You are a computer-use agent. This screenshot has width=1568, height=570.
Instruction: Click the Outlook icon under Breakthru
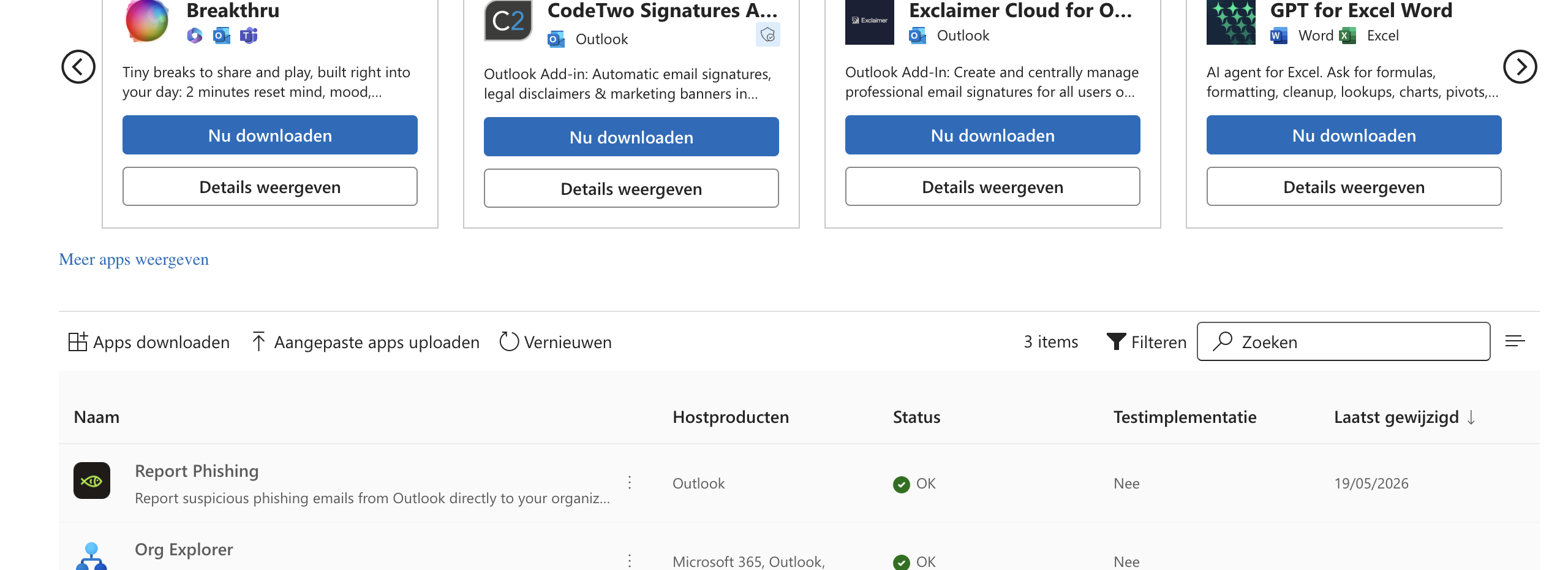222,36
